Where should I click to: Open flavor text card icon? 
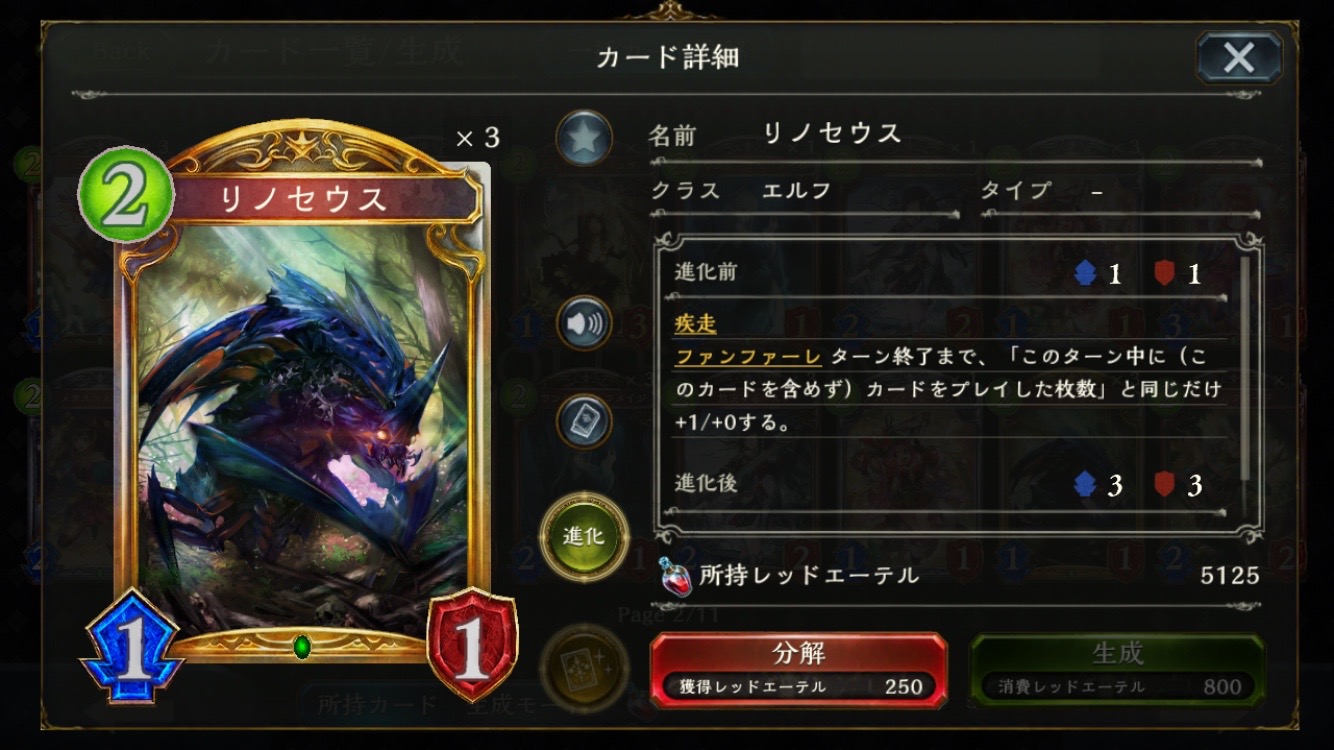point(584,421)
